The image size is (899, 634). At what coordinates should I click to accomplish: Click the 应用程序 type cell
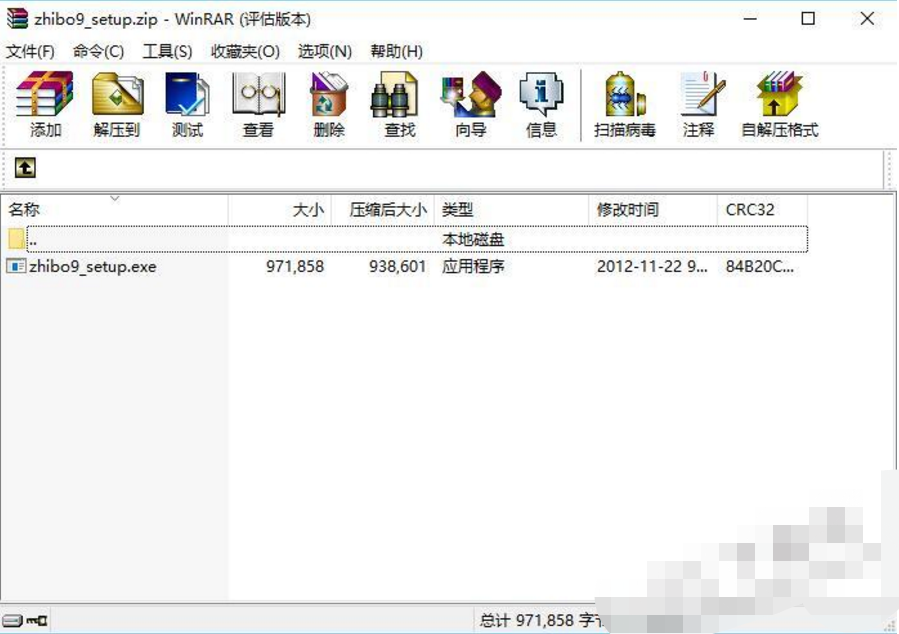pos(473,267)
